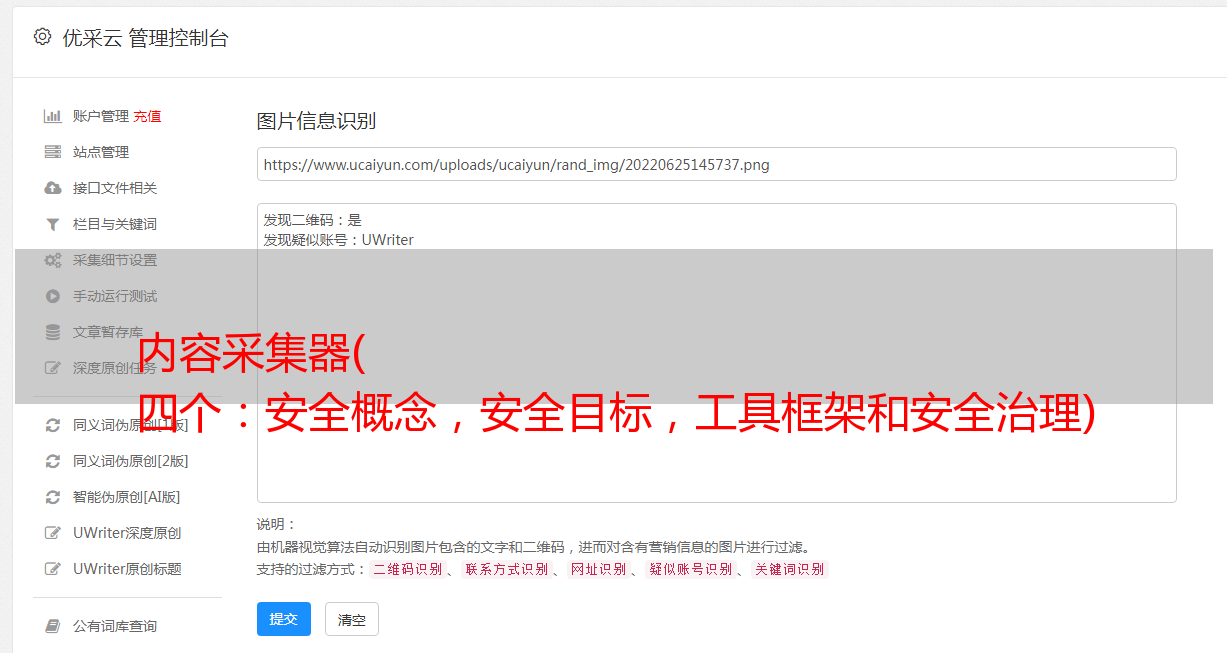Click the 关键词识别 tag
Image resolution: width=1227 pixels, height=653 pixels.
(789, 569)
